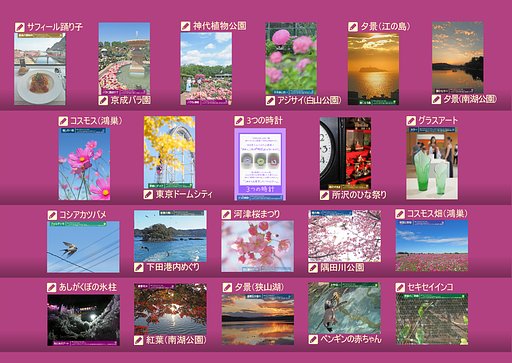512x363 pixels.
Task: Click the pencil icon beside 京成バラ園
Action: (103, 100)
